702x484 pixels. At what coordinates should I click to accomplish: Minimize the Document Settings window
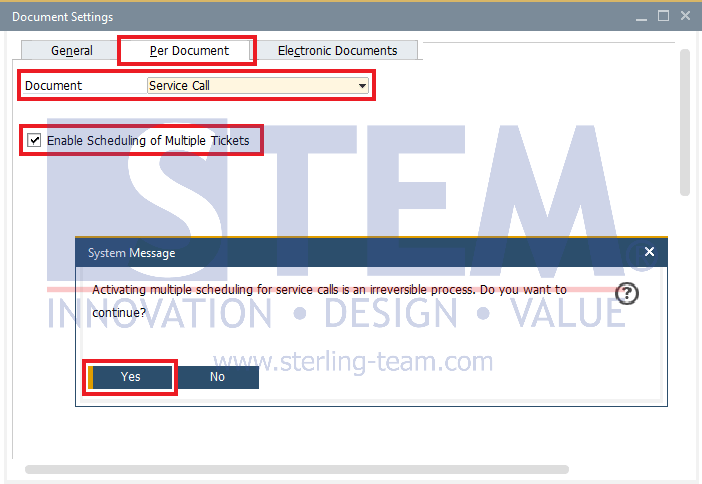[x=638, y=17]
